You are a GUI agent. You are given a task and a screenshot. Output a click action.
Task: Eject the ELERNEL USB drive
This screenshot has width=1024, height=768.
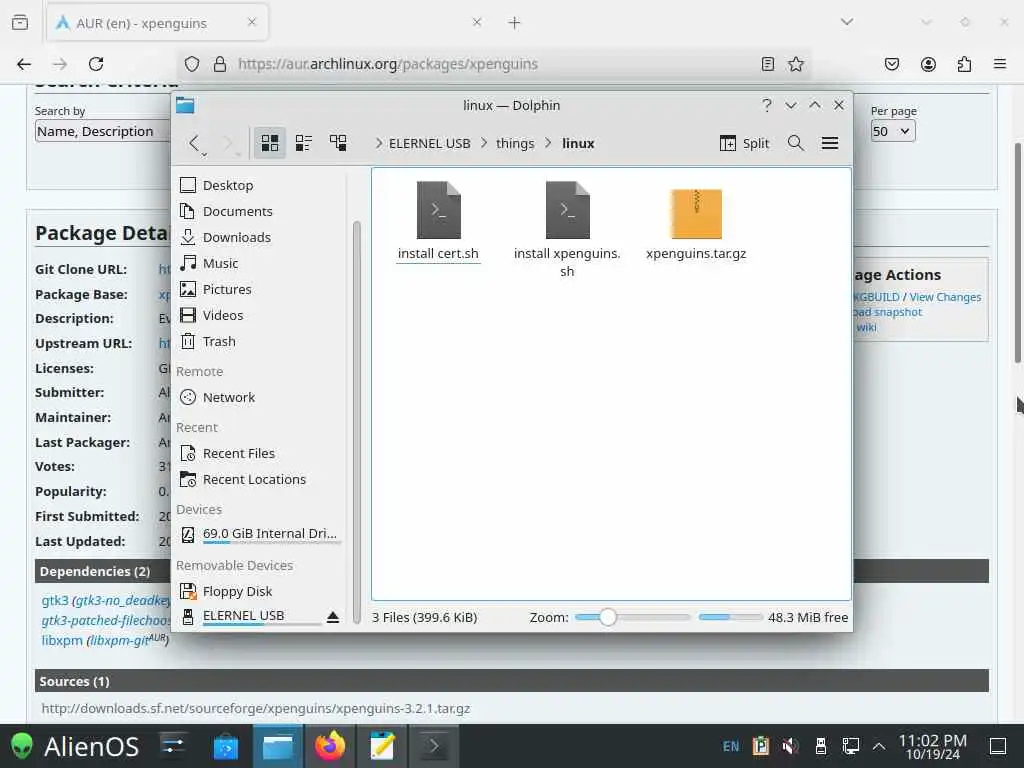click(333, 616)
